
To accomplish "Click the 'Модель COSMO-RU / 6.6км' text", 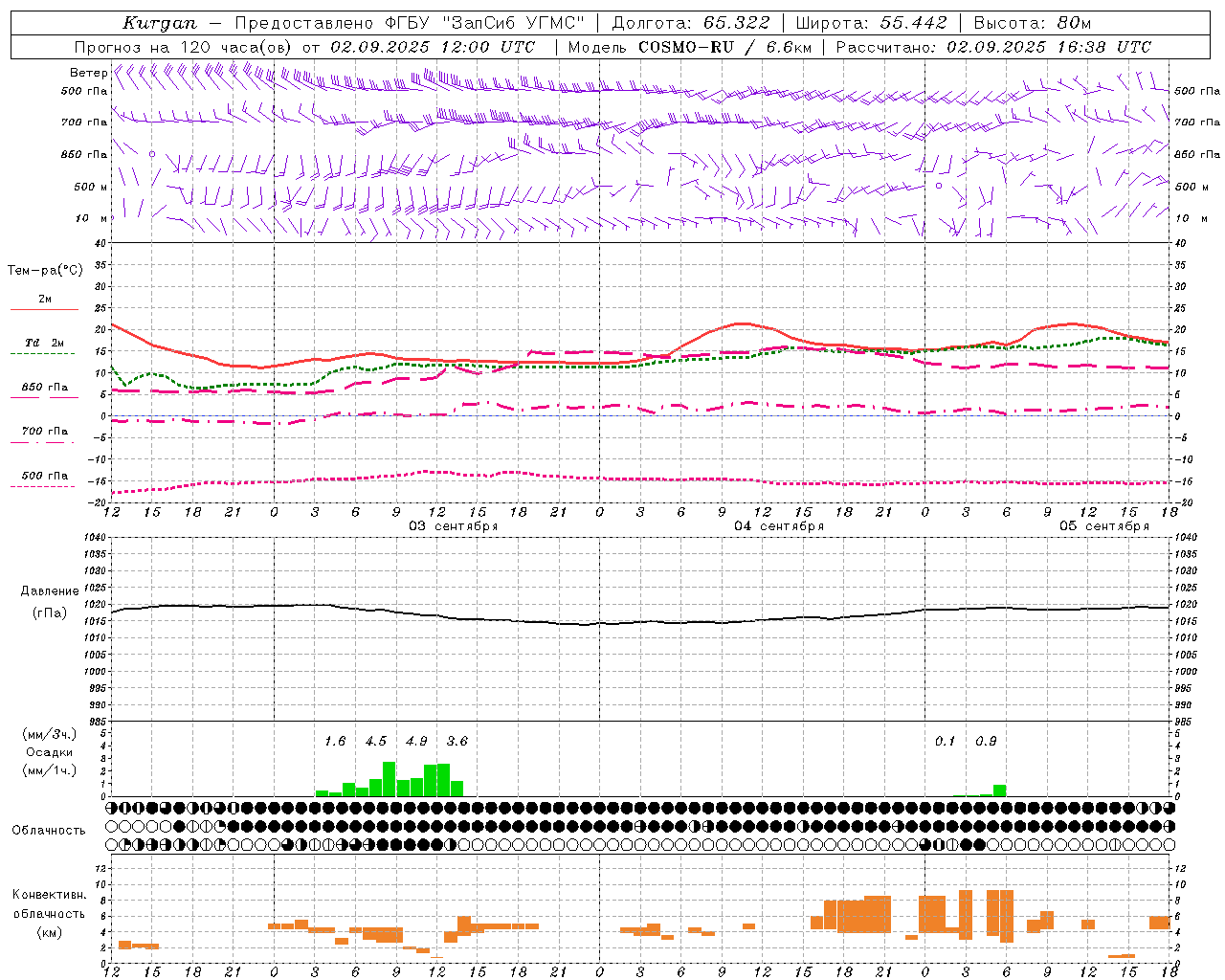I will coord(690,47).
